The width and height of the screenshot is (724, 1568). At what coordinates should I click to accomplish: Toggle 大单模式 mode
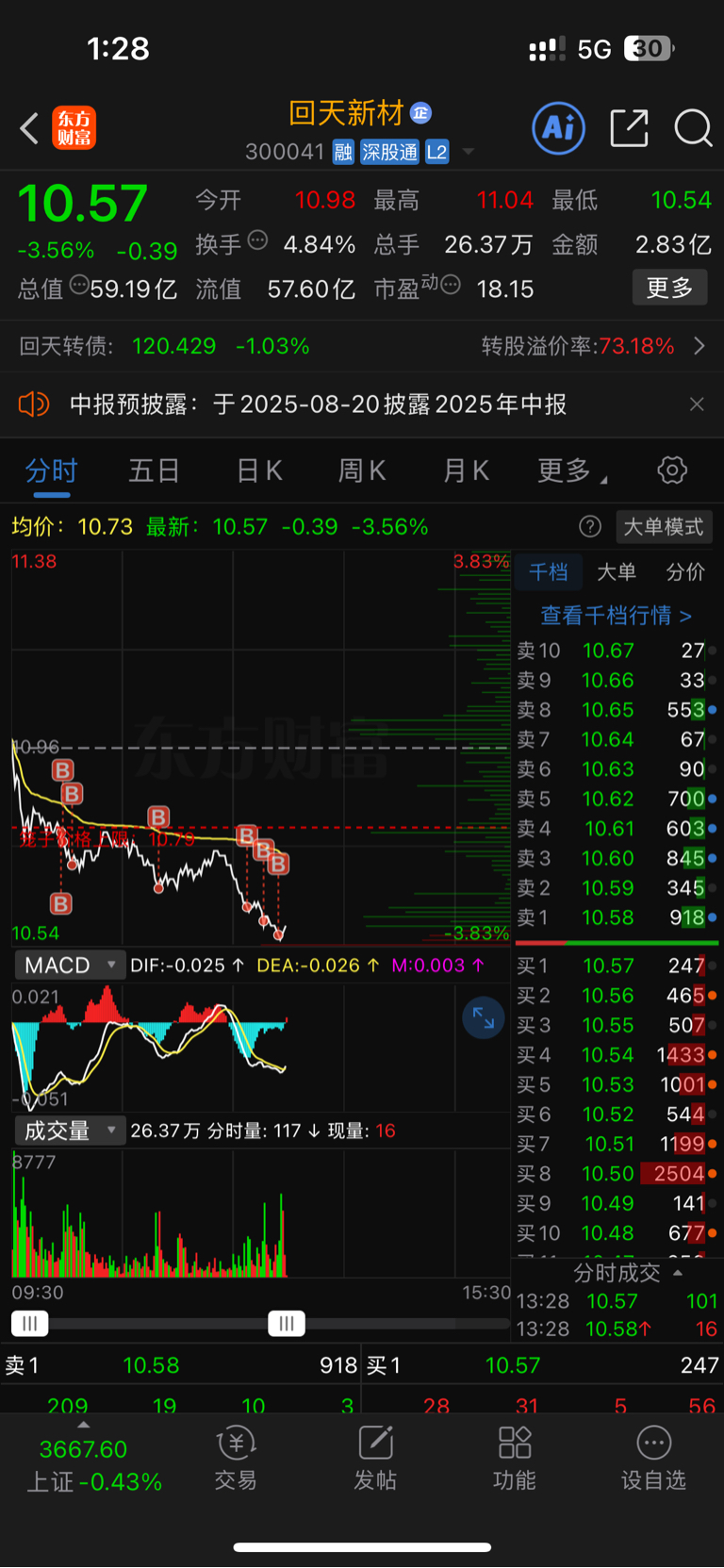click(664, 526)
